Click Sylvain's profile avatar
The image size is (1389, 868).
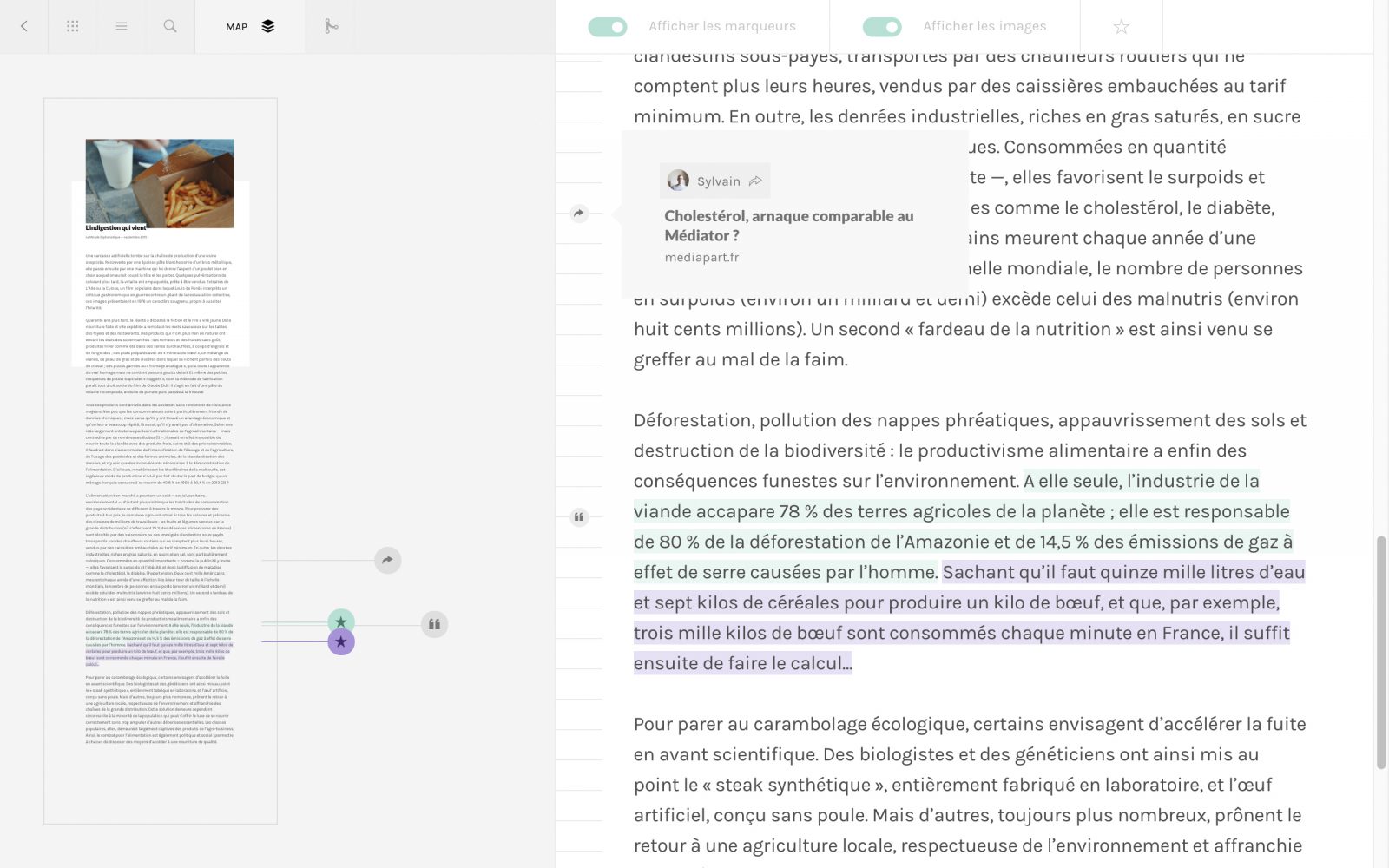[678, 181]
